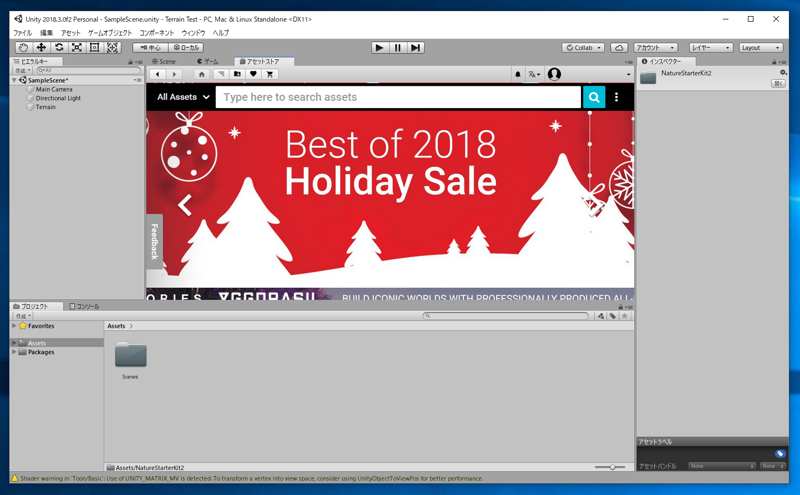
Task: Open the ゲームオブジェクト menu
Action: pyautogui.click(x=110, y=33)
